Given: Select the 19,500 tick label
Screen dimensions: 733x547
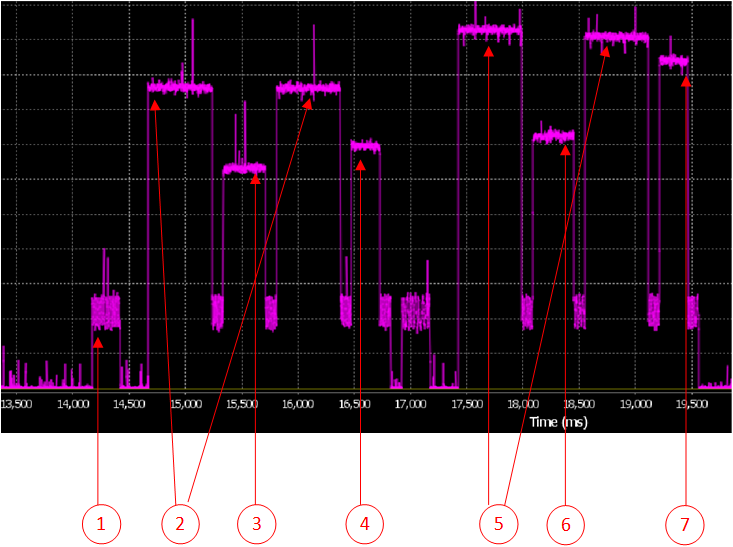Looking at the screenshot, I should click(692, 404).
